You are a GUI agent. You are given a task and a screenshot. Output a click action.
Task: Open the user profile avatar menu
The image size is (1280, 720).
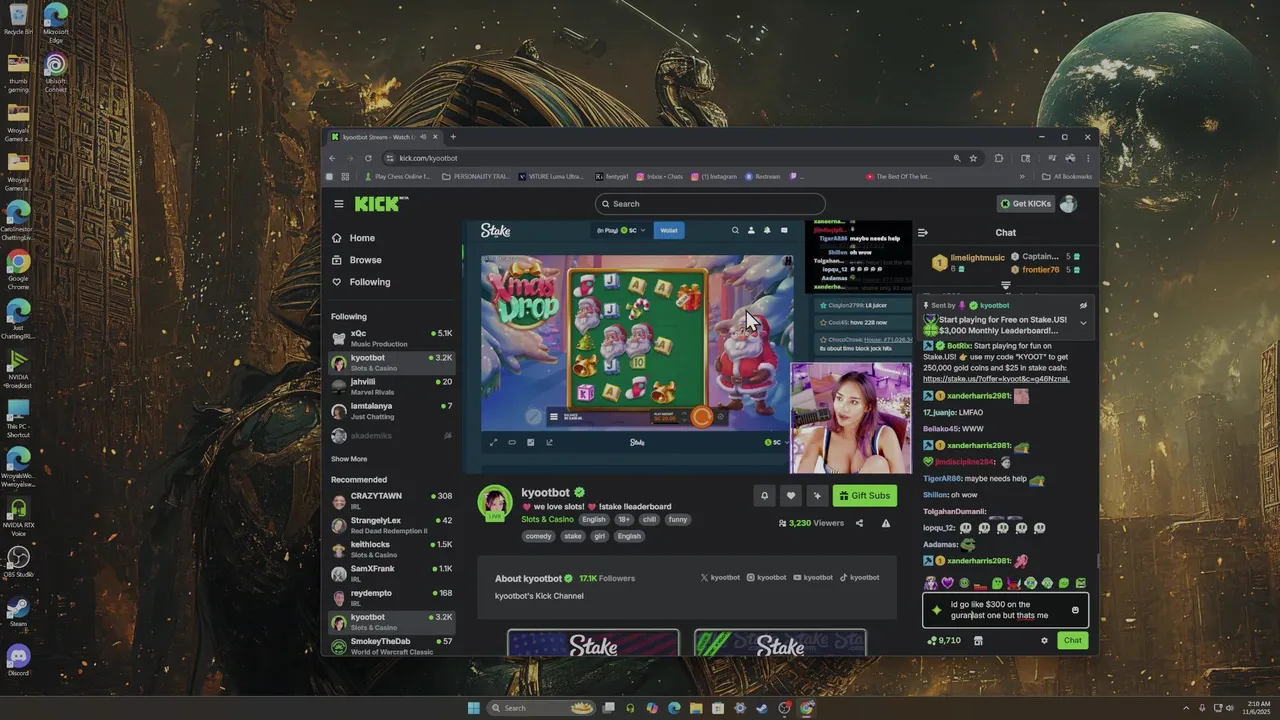click(x=1068, y=204)
